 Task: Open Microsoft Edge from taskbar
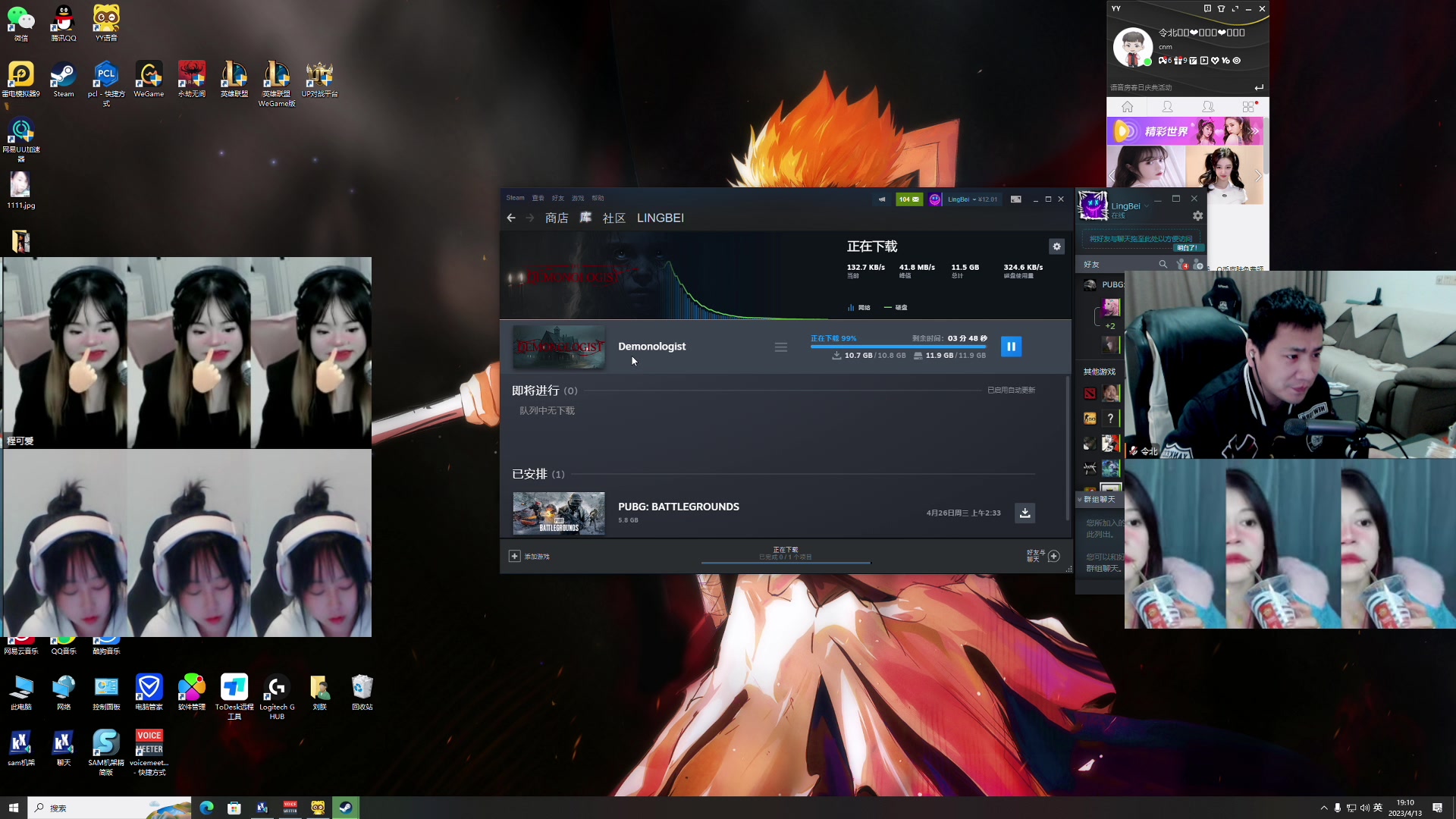206,808
